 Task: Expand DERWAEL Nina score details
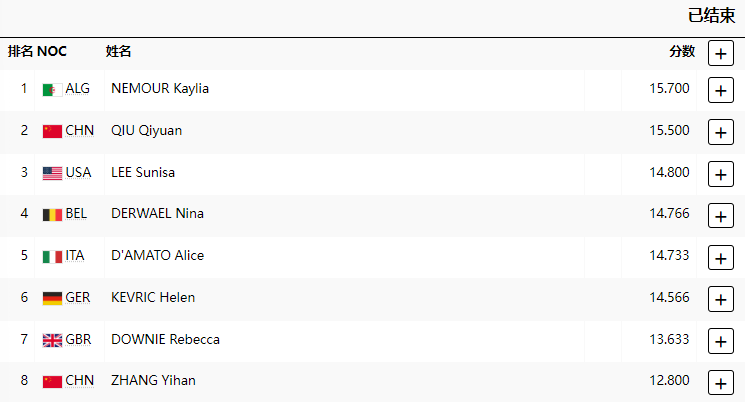(x=720, y=215)
